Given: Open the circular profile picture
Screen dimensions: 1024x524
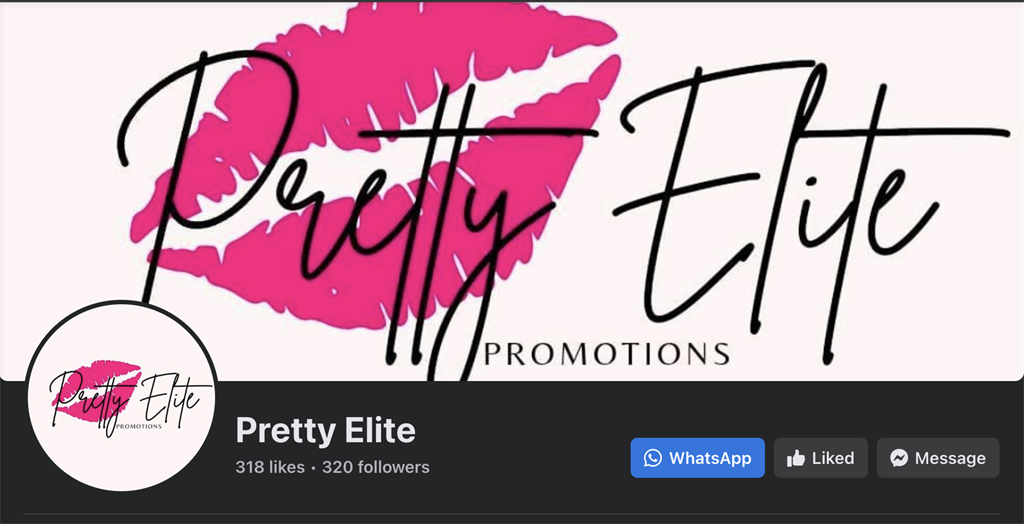Looking at the screenshot, I should (121, 397).
